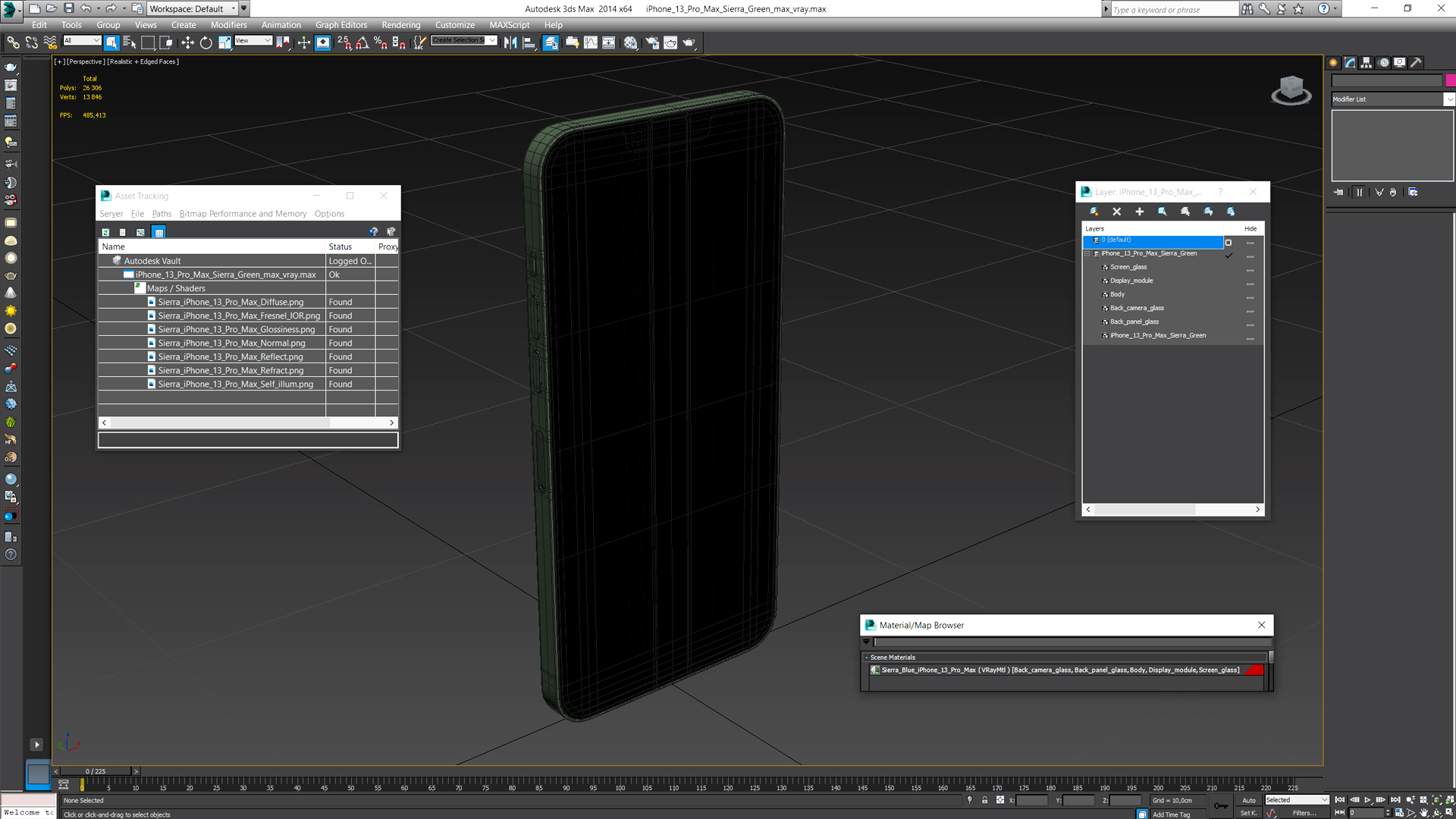Open key filter Selected dropdown
The image size is (1456, 819).
point(1296,800)
